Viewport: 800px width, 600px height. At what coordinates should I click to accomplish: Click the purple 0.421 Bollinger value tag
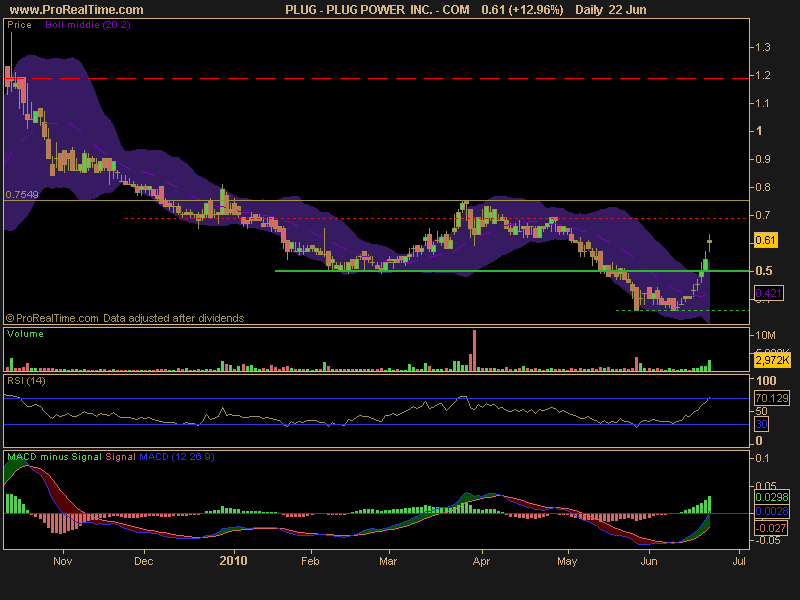pyautogui.click(x=768, y=293)
